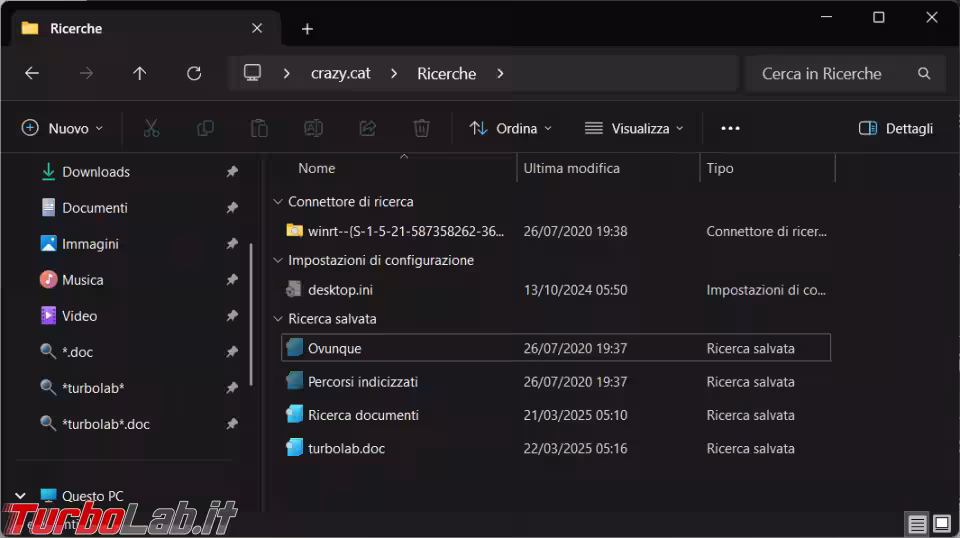Viewport: 960px width, 538px height.
Task: Open *turbolab*.doc search in sidebar
Action: coord(105,424)
